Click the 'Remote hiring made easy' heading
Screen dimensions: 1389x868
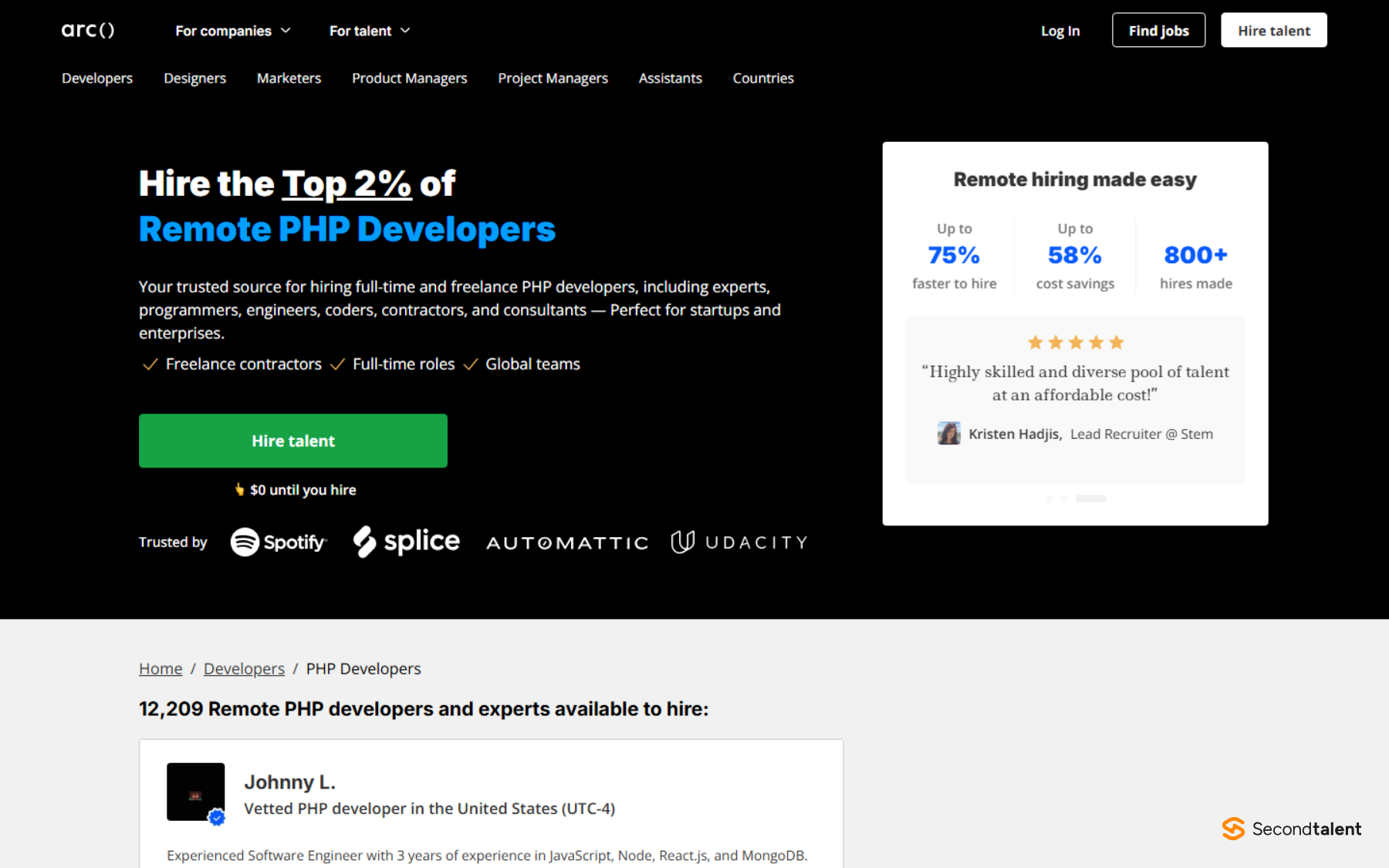point(1075,180)
